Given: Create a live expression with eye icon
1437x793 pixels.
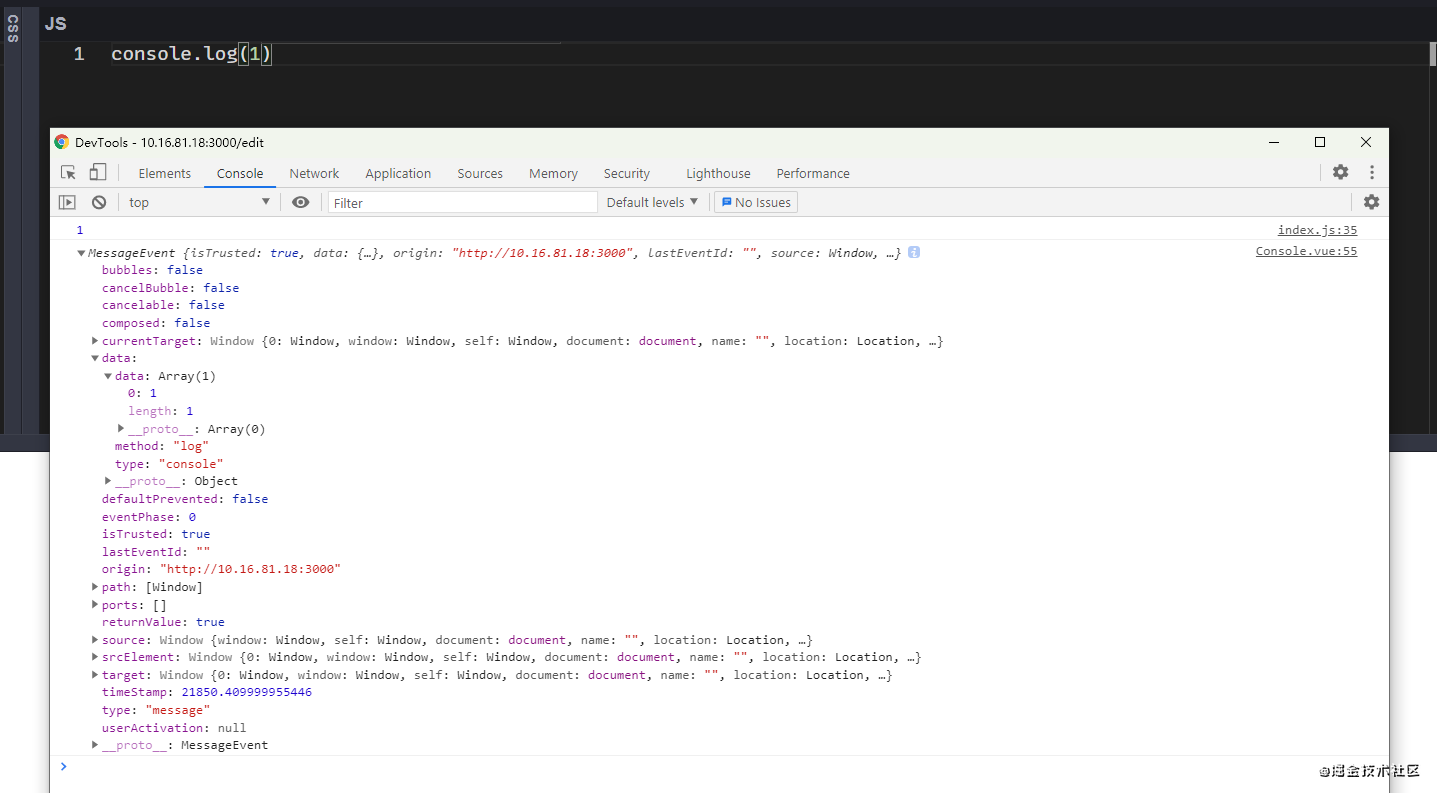Looking at the screenshot, I should point(300,202).
